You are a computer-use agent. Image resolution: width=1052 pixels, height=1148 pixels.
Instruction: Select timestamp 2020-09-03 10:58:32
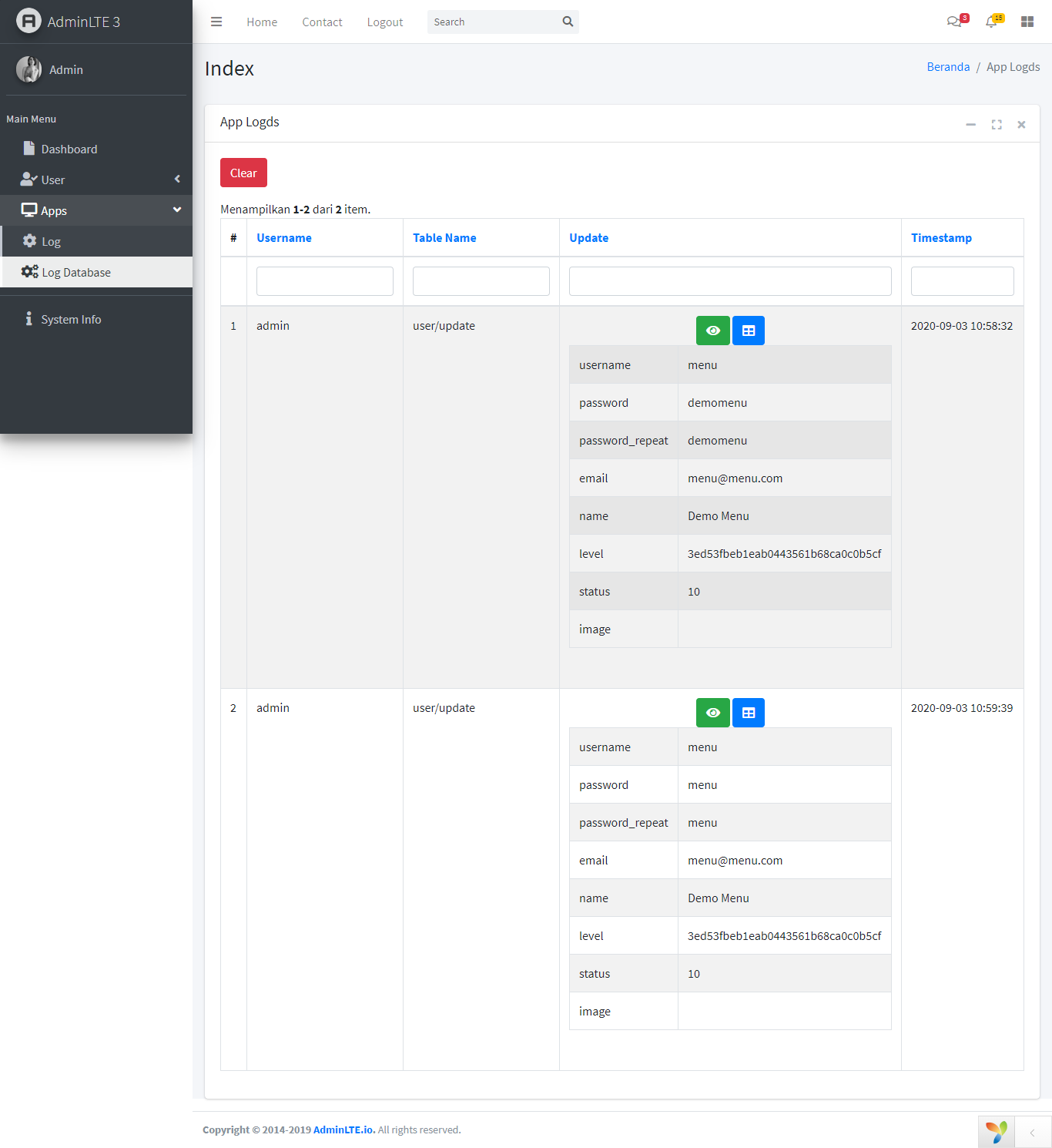pyautogui.click(x=962, y=326)
